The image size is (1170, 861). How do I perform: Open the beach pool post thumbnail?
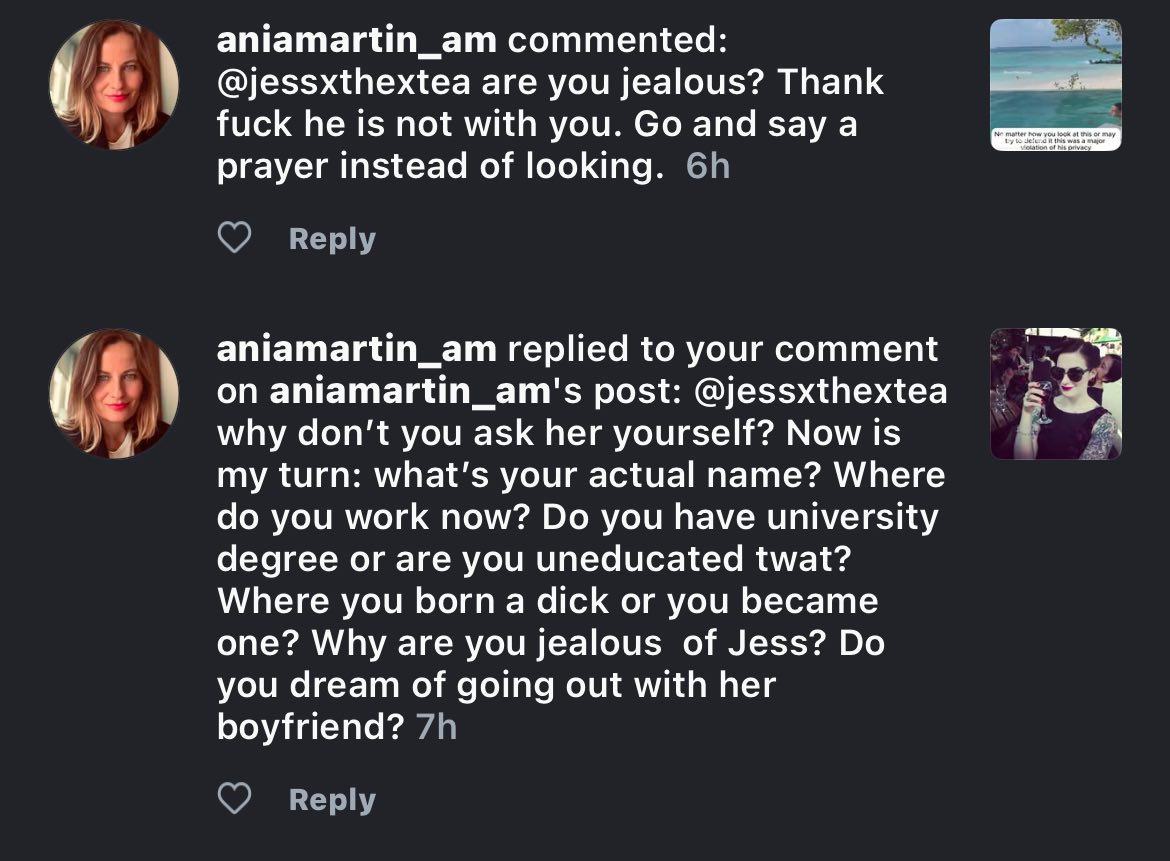tap(1055, 84)
